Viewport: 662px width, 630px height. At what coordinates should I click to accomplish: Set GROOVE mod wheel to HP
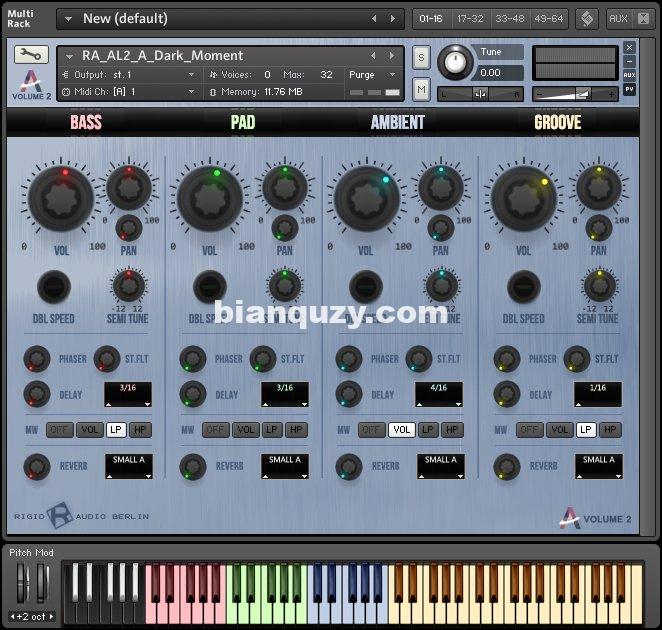pyautogui.click(x=610, y=430)
